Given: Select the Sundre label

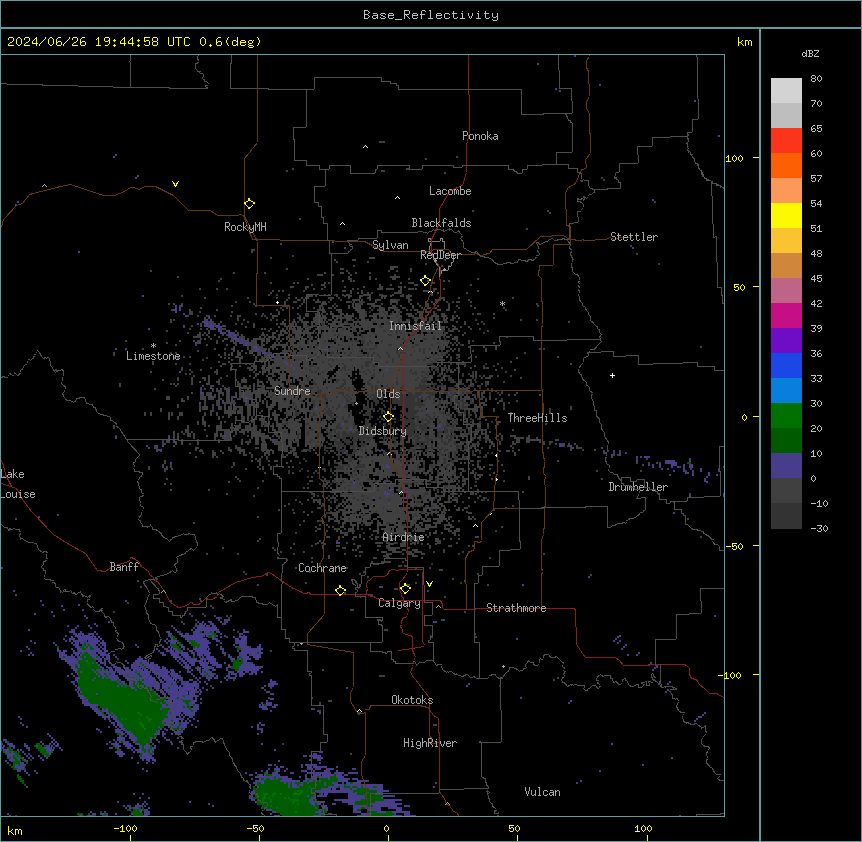Looking at the screenshot, I should click(292, 391).
